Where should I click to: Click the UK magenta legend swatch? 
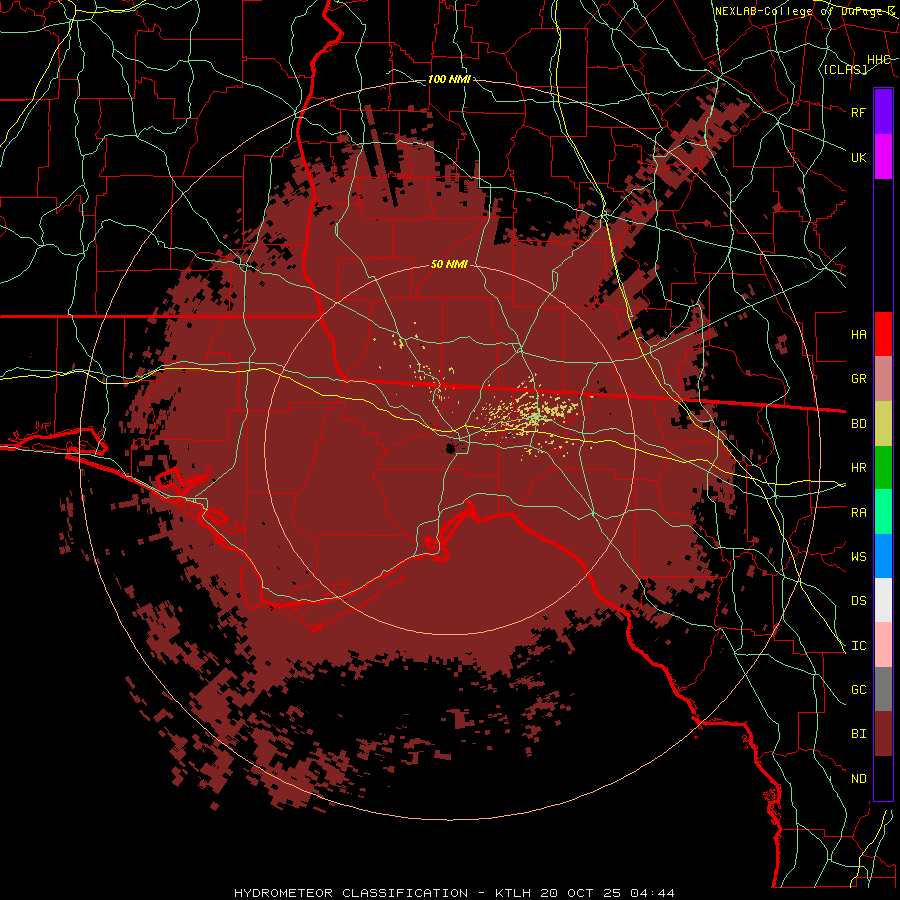pos(883,157)
